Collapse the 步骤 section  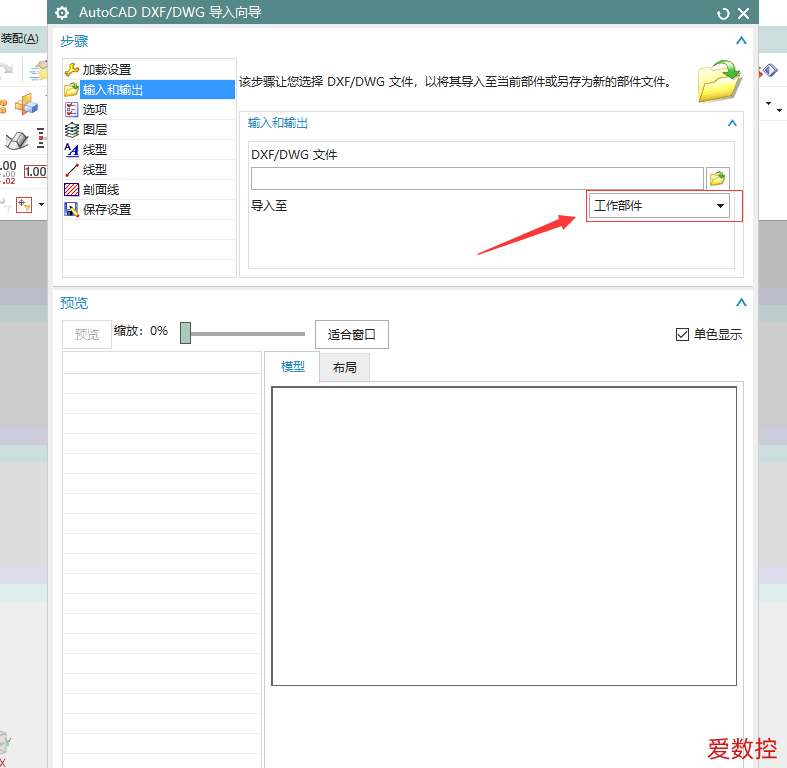[741, 41]
